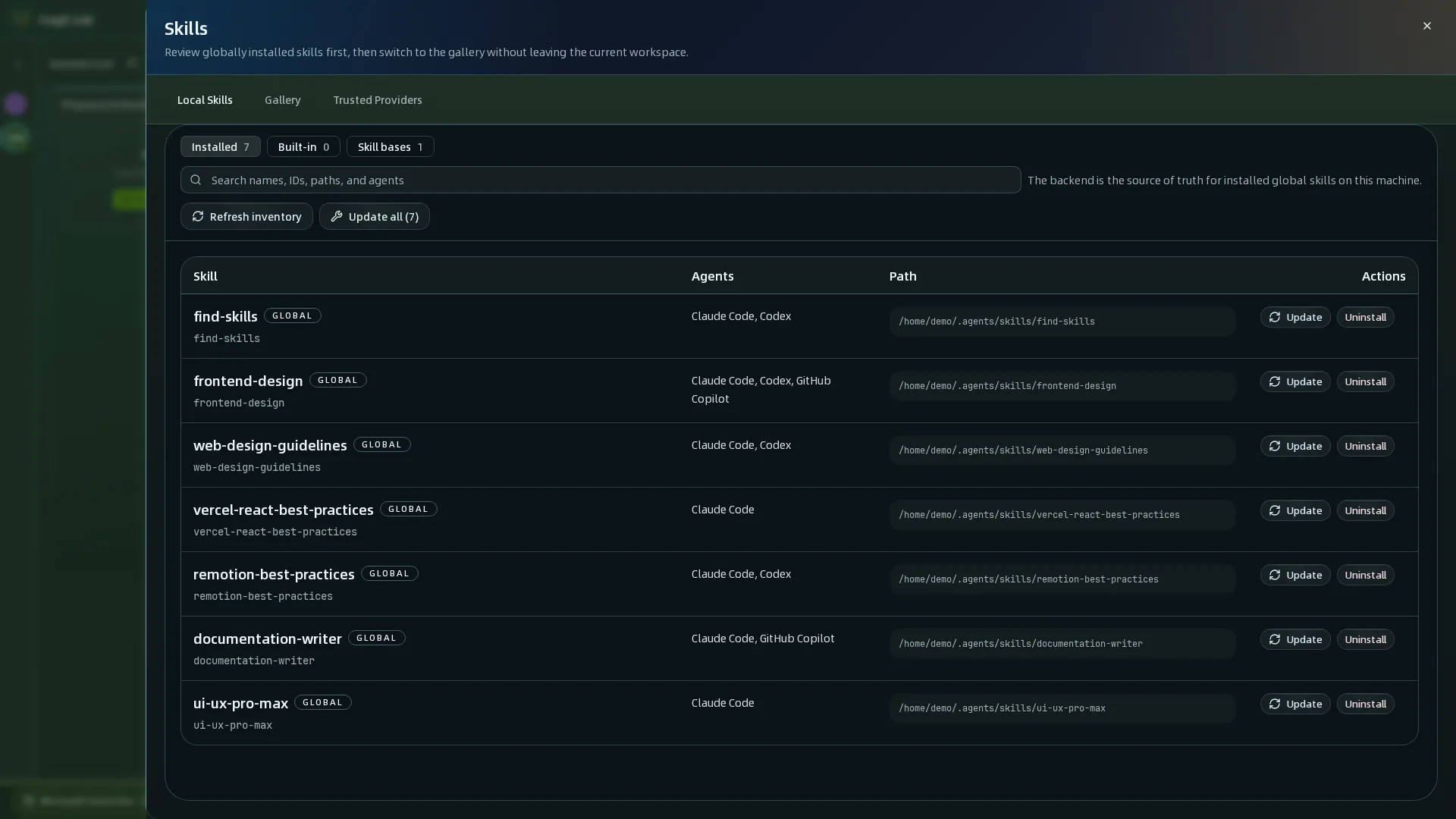Update the remotion-best-practices skill
This screenshot has width=1456, height=819.
[1295, 575]
